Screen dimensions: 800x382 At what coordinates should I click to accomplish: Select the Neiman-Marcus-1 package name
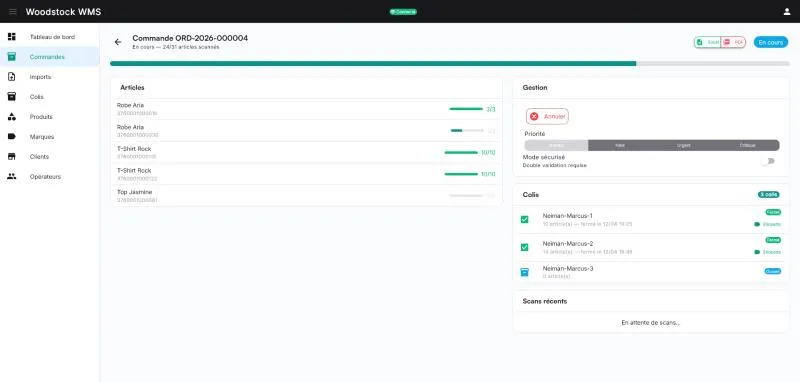[567, 216]
